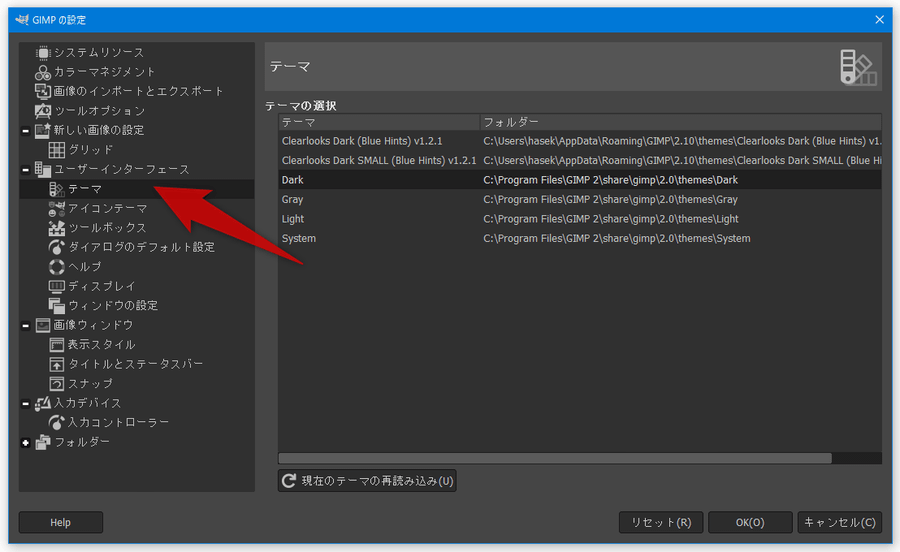Select 表示スタイル in the tree
This screenshot has height=552, width=900.
(x=102, y=345)
